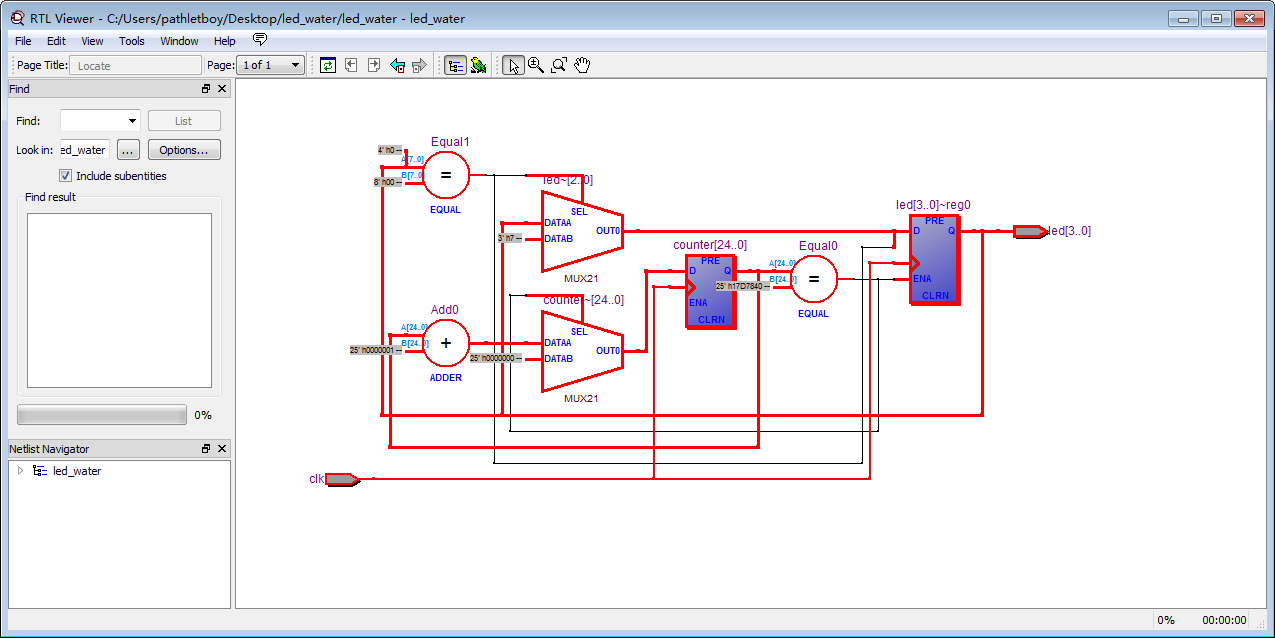This screenshot has width=1275, height=638.
Task: Click the speech bubble feedback icon
Action: (x=260, y=40)
